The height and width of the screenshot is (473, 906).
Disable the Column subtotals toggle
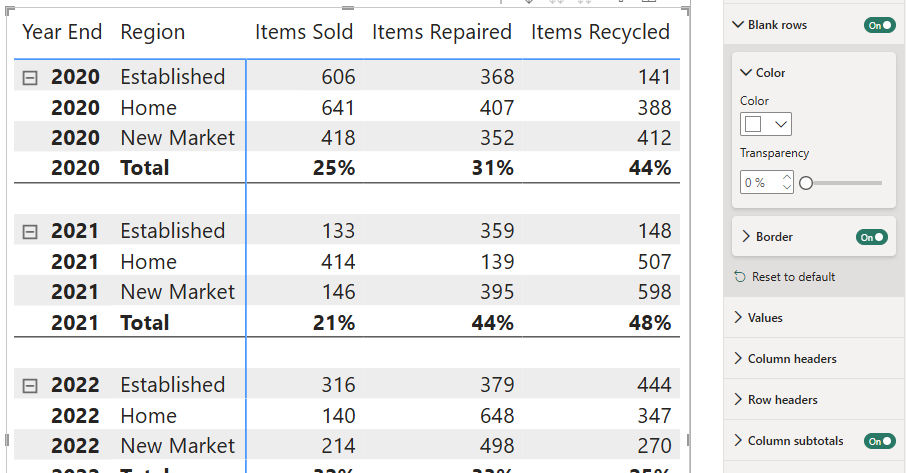pos(879,441)
